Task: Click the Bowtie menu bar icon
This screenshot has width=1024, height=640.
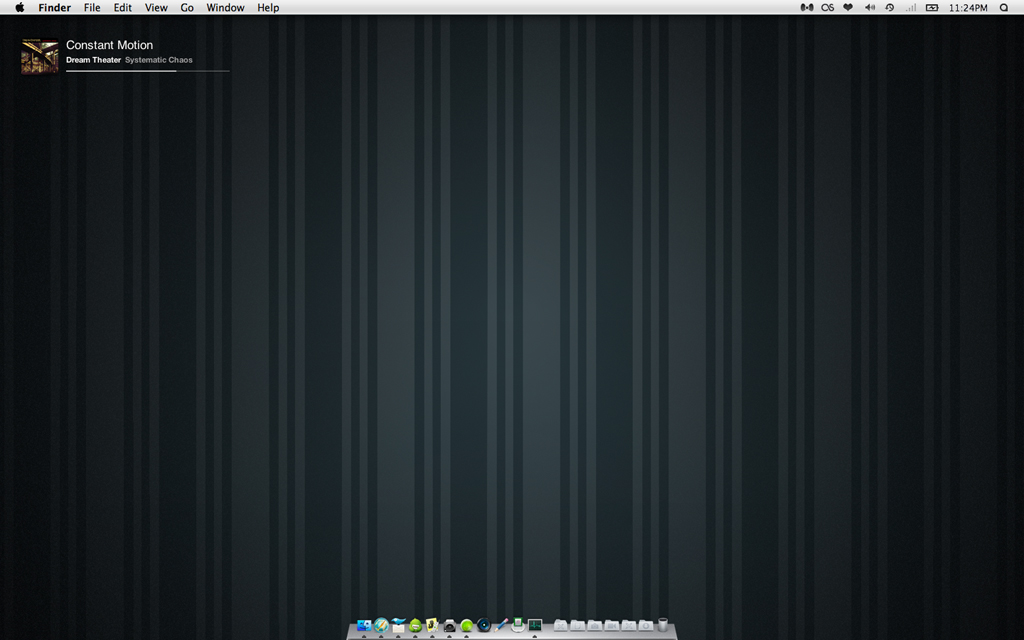Action: 807,8
